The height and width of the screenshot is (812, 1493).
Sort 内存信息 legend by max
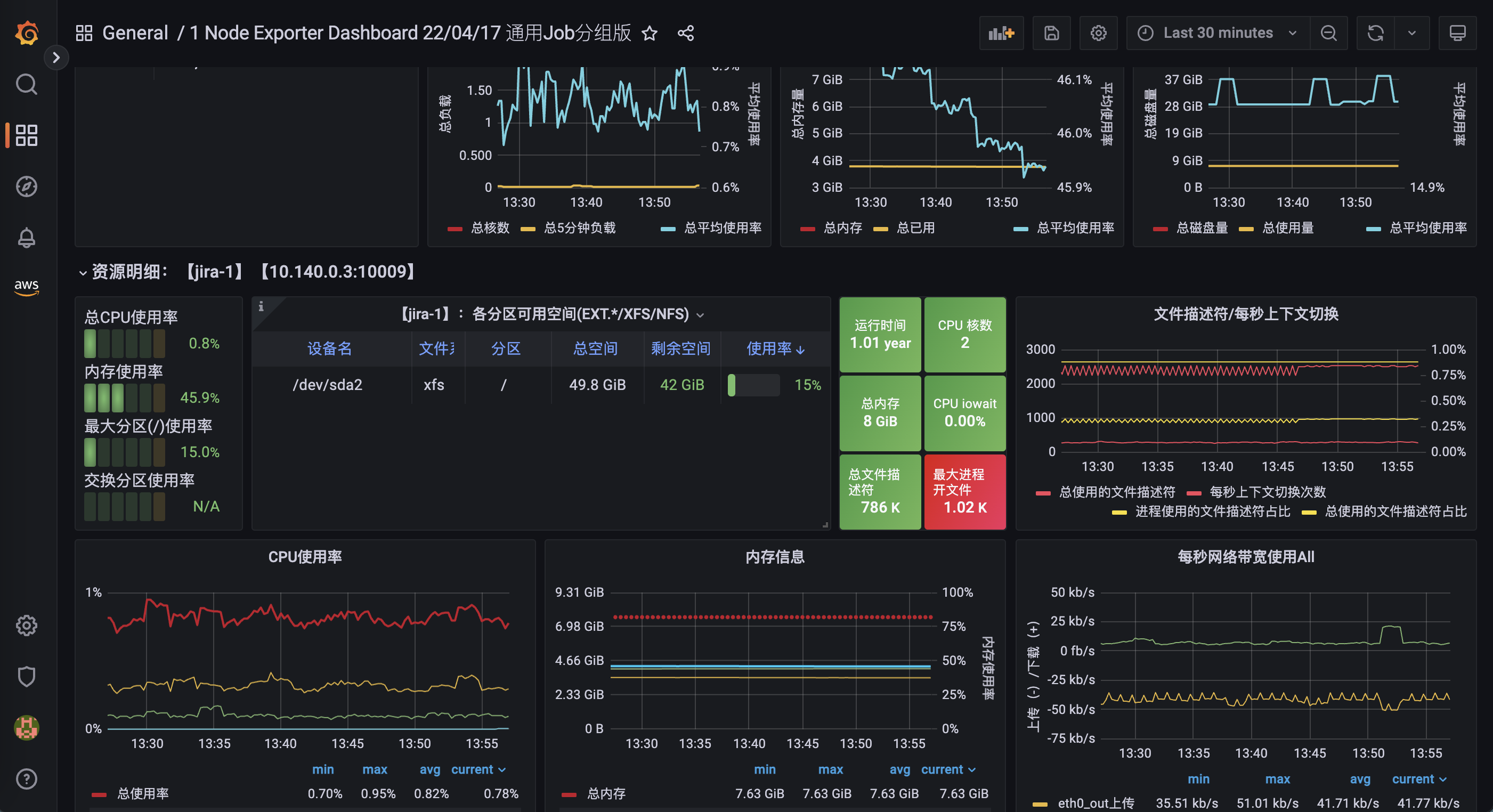point(831,770)
